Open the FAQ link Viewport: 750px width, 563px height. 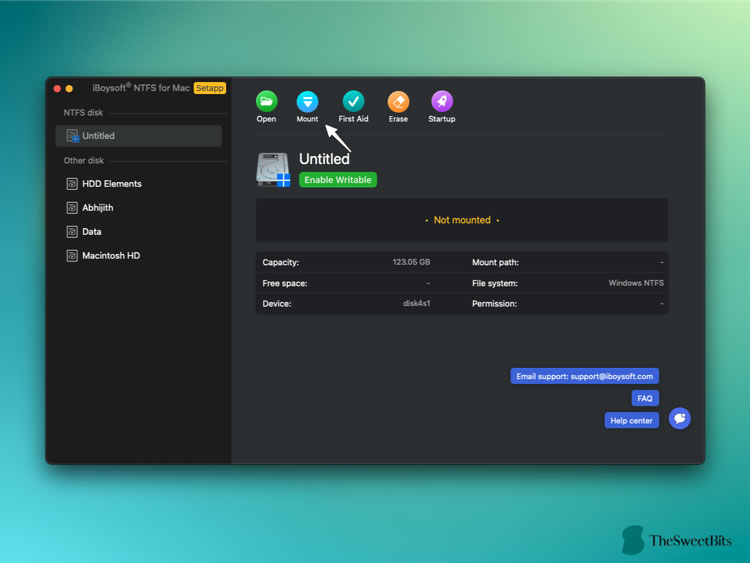[x=645, y=398]
